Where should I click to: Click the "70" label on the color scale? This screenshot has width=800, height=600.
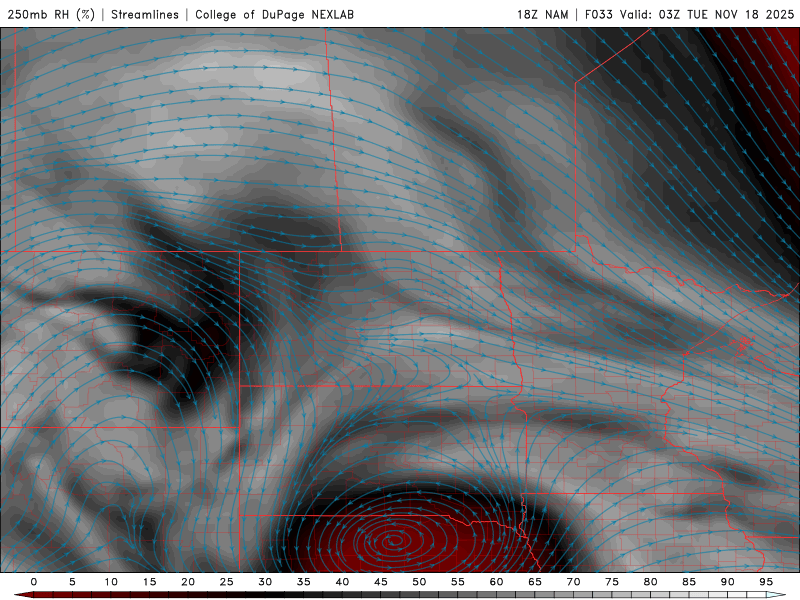pyautogui.click(x=573, y=582)
